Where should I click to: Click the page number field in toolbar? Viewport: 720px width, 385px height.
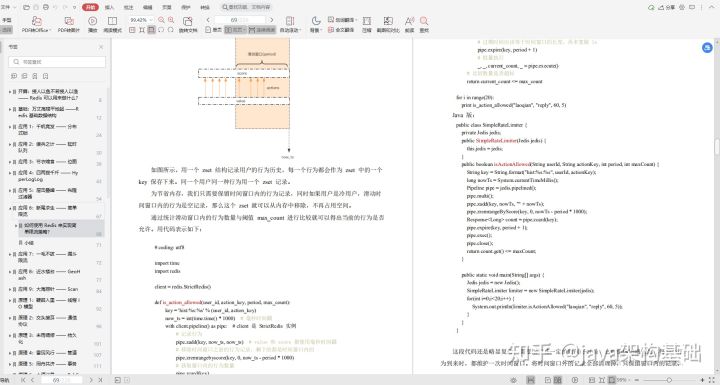pos(240,20)
